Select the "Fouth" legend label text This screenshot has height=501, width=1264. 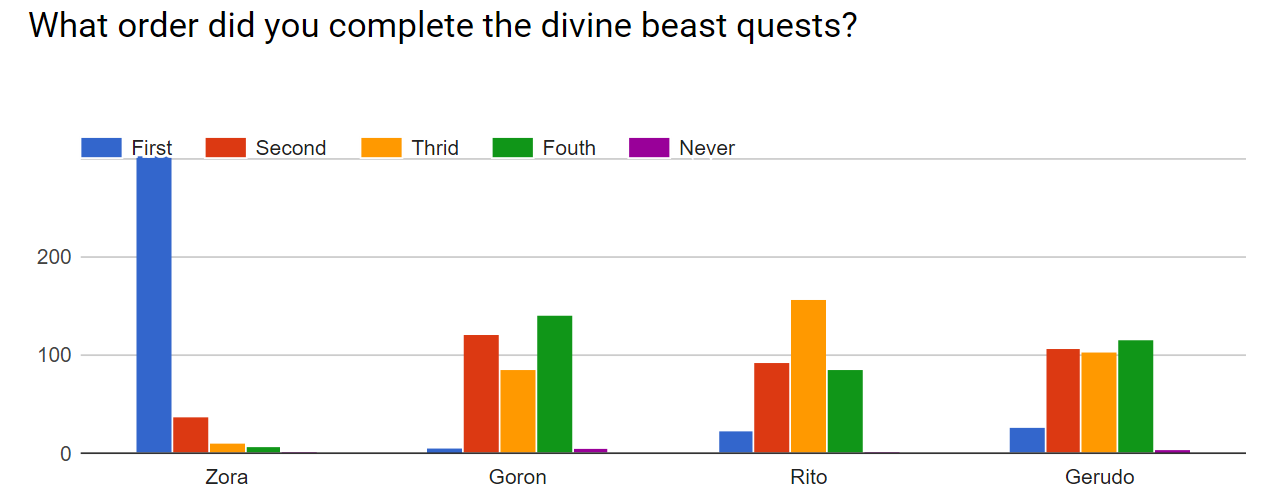pos(569,148)
